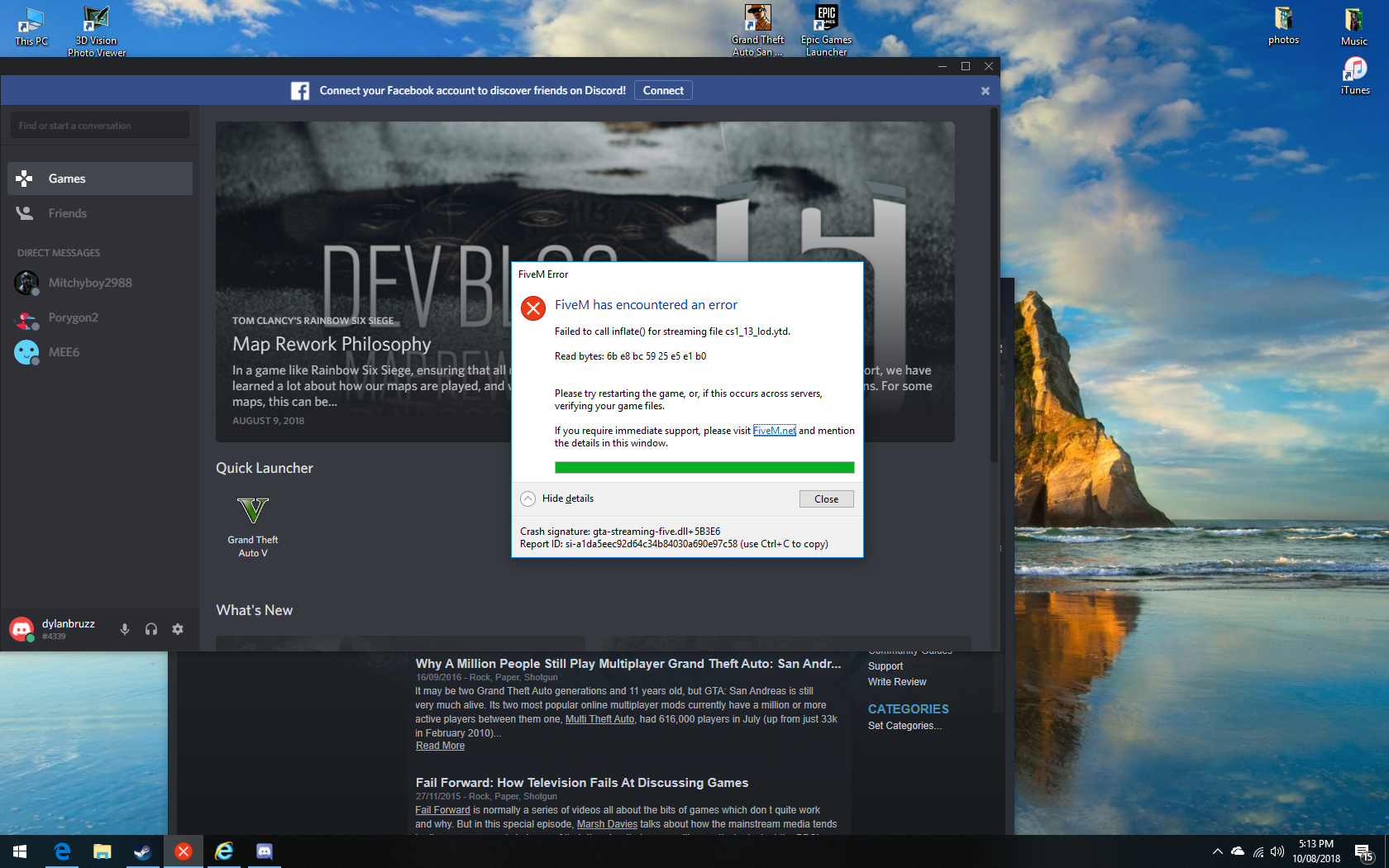The height and width of the screenshot is (868, 1389).
Task: Show hidden tray icons chevron
Action: coord(1217,851)
